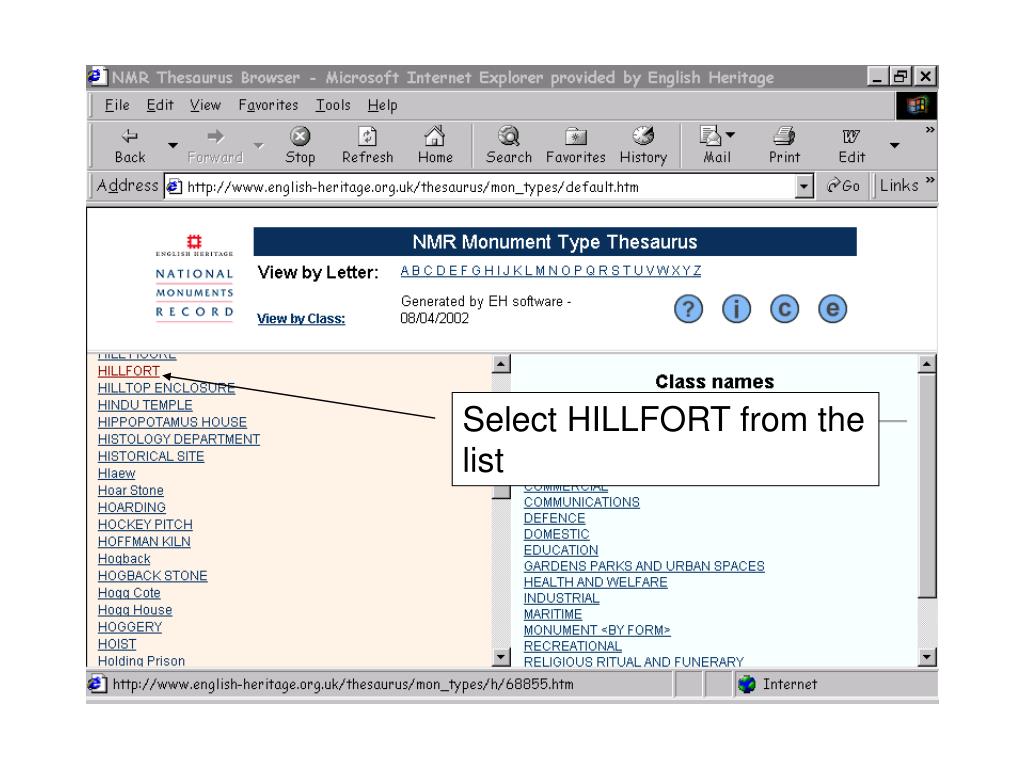Expand the Back button history dropdown

point(172,145)
